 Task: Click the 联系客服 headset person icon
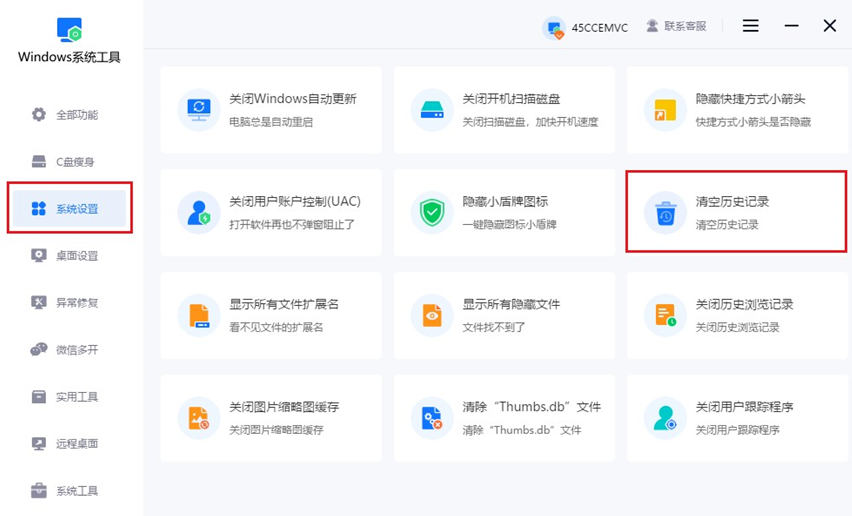click(x=652, y=26)
